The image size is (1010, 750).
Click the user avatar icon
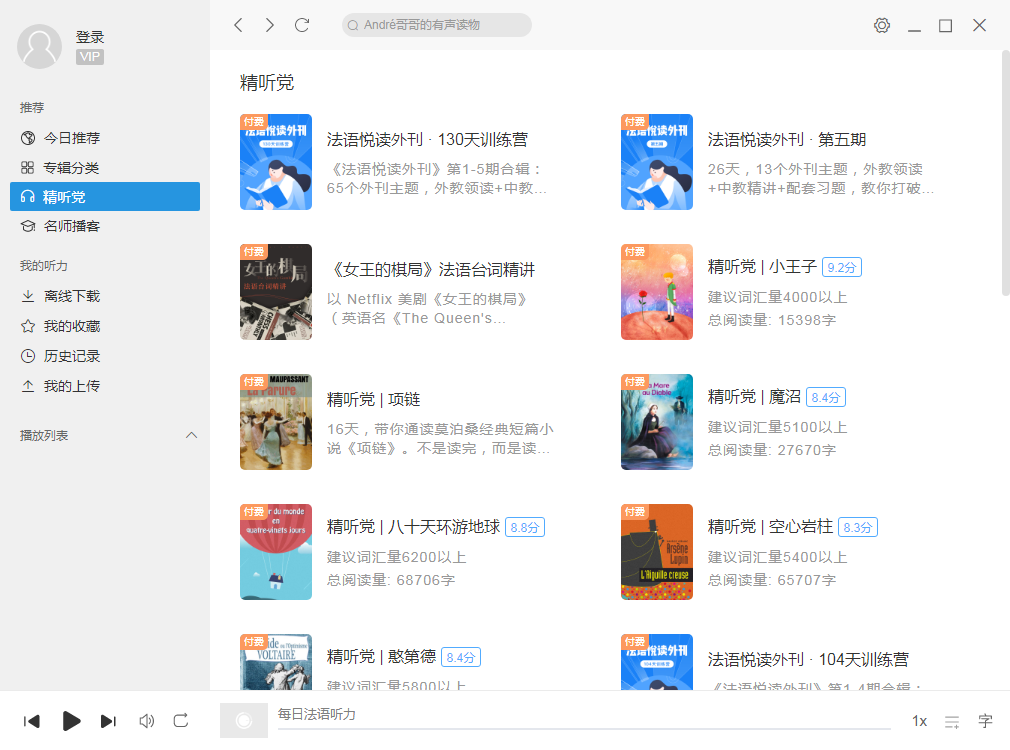(x=39, y=46)
